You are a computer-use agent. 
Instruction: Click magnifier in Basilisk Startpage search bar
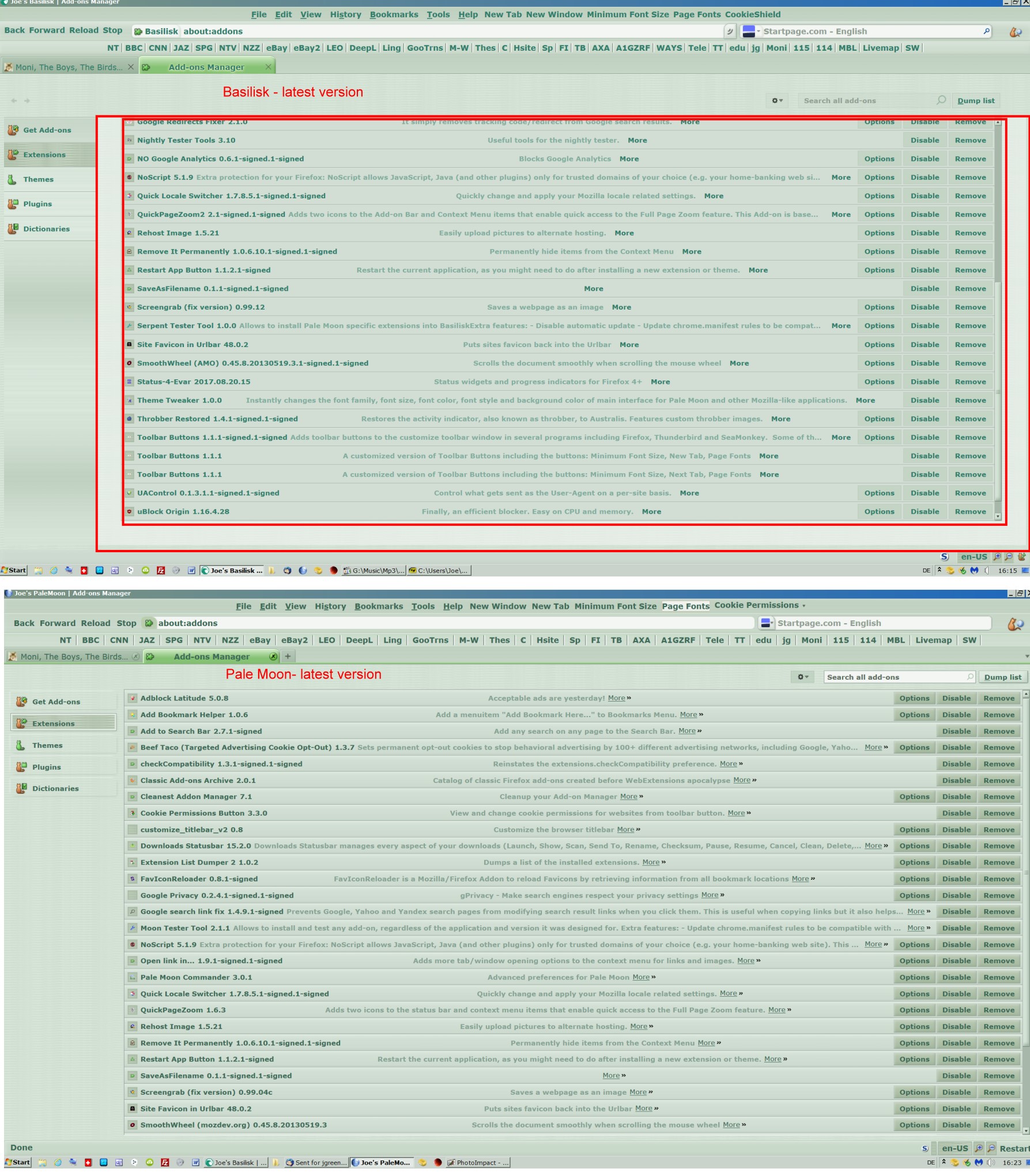[x=986, y=31]
